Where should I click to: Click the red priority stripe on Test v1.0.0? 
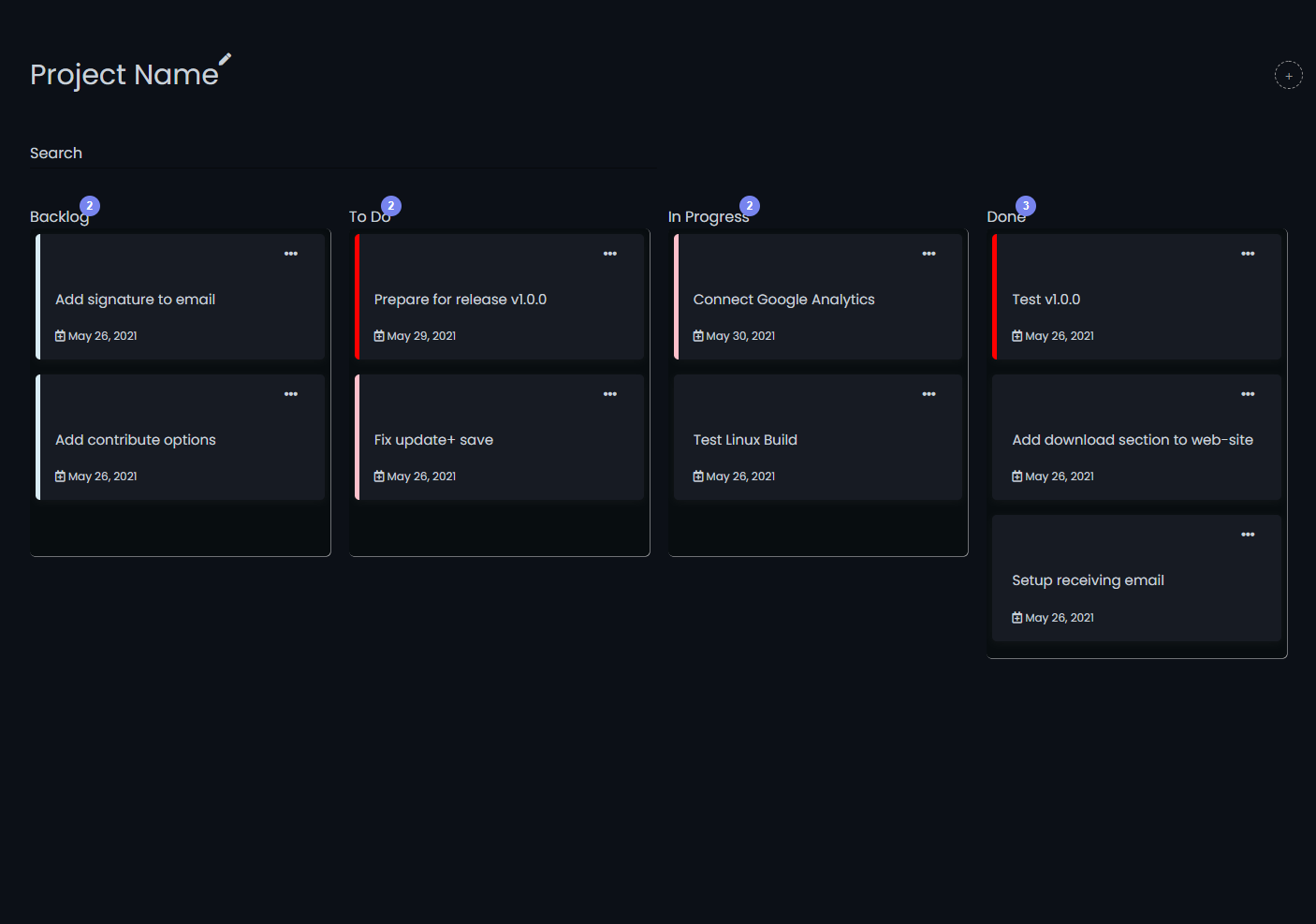pos(995,297)
